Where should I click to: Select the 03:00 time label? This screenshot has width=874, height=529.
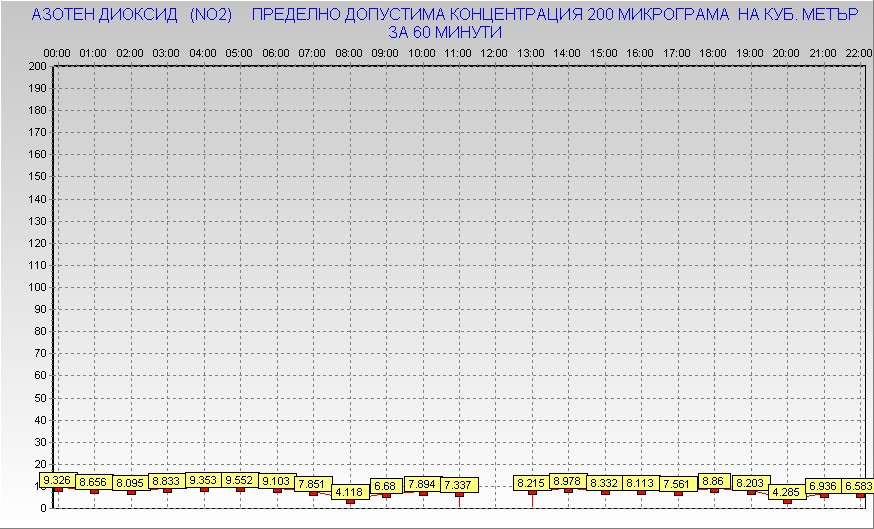click(166, 54)
